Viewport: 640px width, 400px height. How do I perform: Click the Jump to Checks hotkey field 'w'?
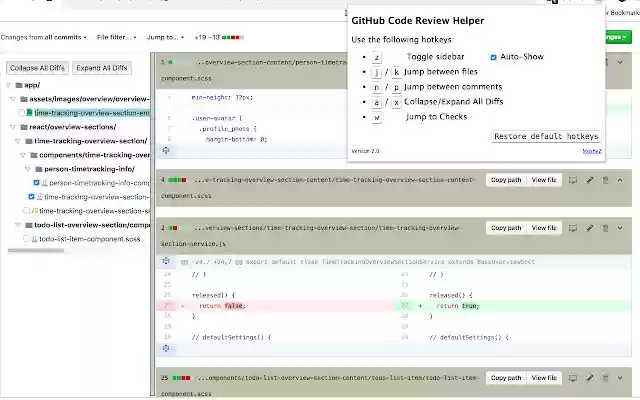pyautogui.click(x=377, y=118)
